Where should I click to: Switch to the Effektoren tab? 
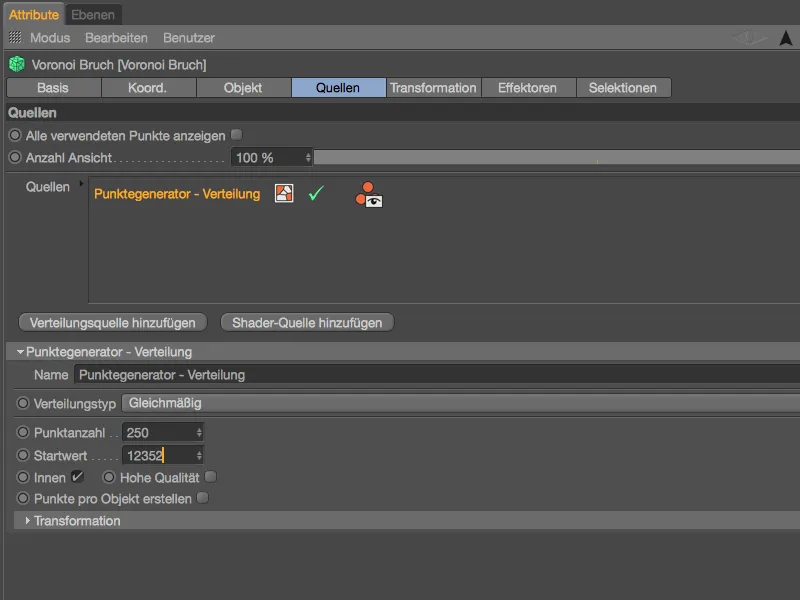click(528, 88)
